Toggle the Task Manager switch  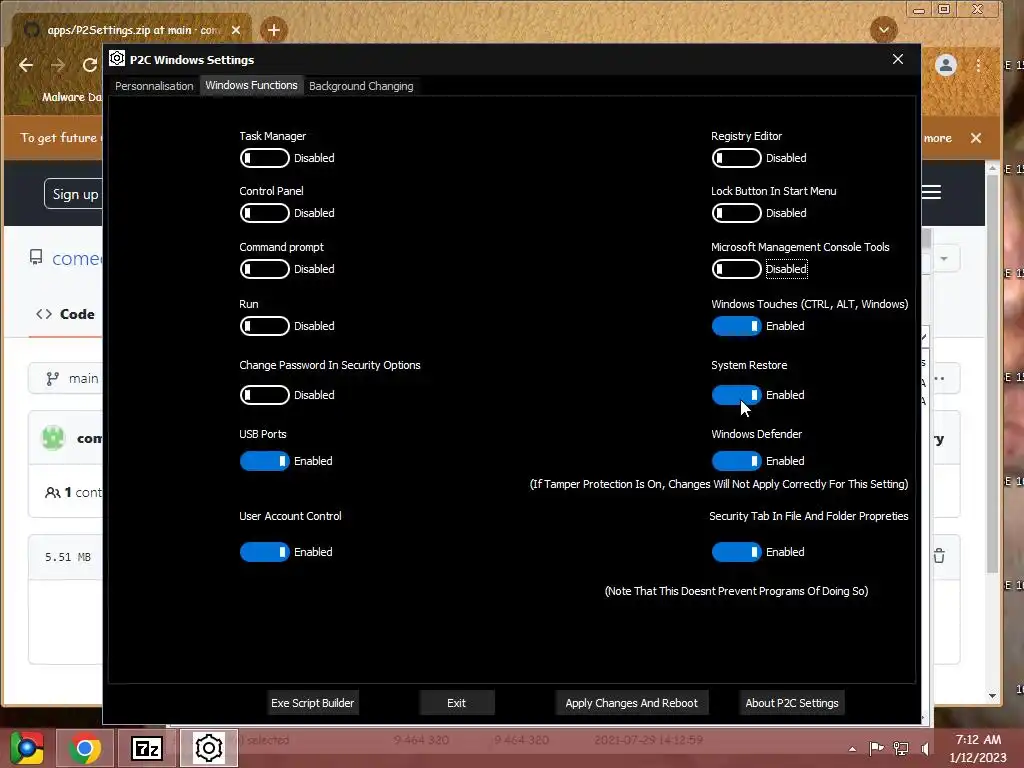point(264,158)
